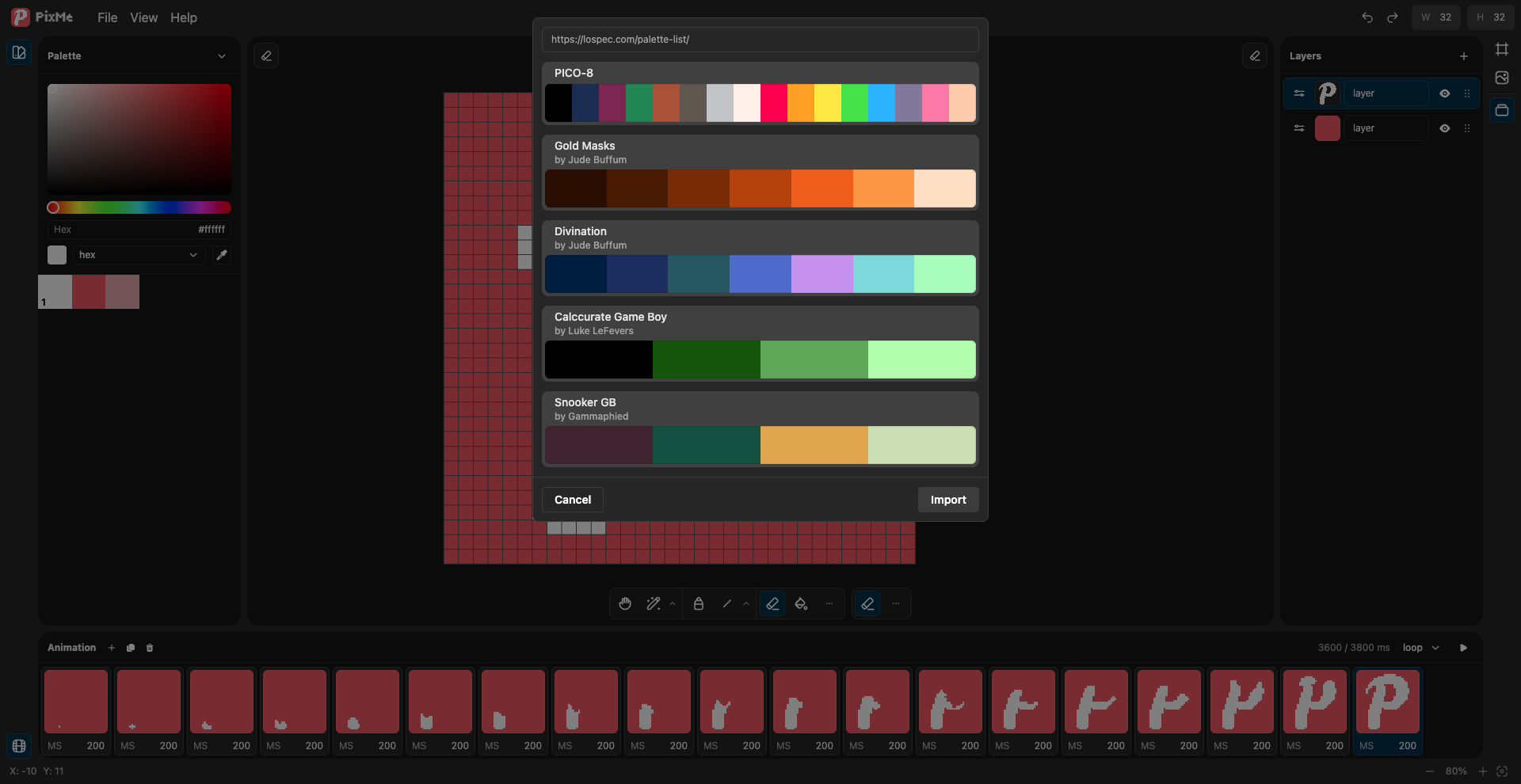Add a new layer with the plus icon
This screenshot has width=1521, height=784.
[1464, 56]
